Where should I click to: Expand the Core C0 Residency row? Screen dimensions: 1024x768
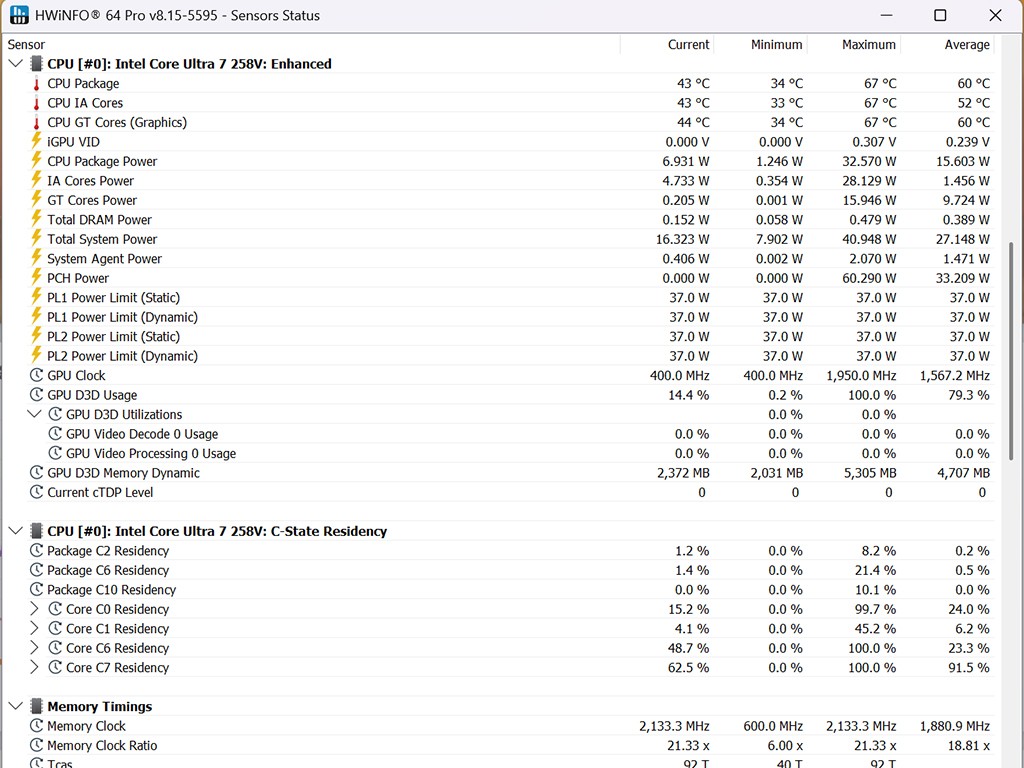[x=34, y=609]
